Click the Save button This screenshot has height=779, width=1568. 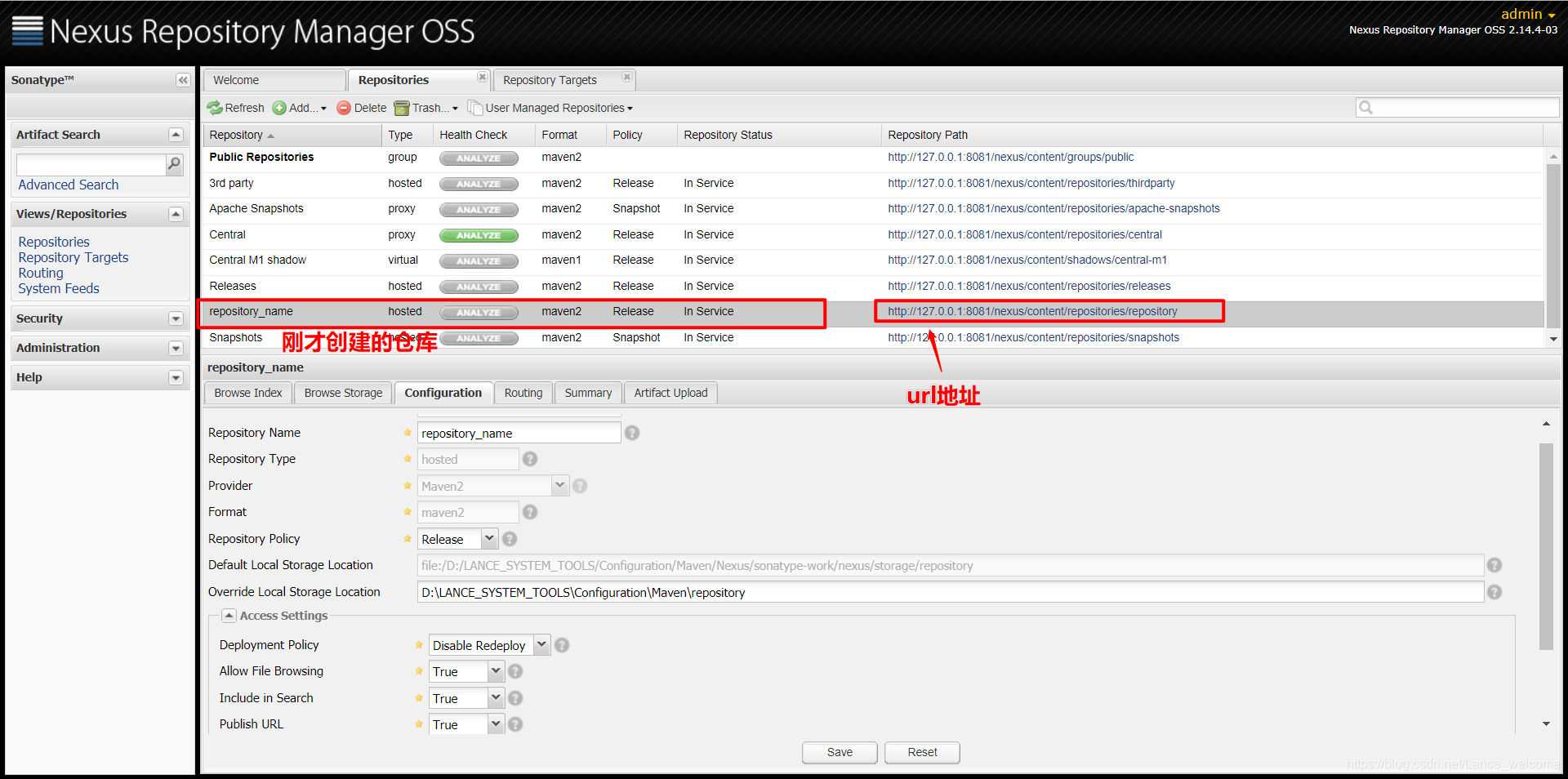(x=840, y=752)
